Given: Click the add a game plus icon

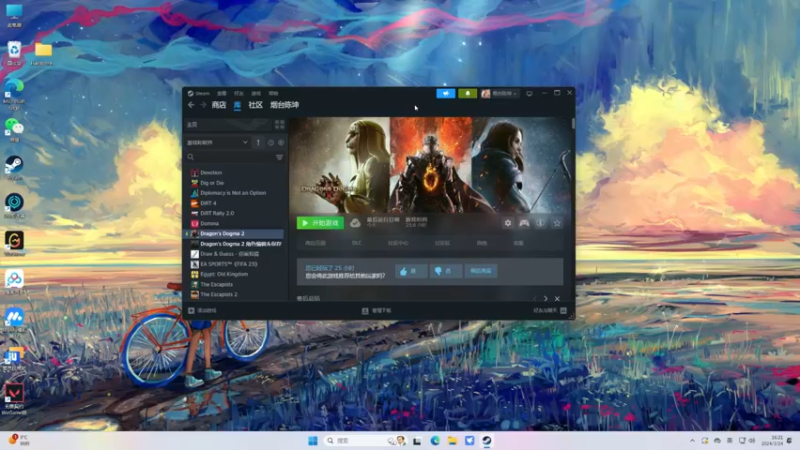Looking at the screenshot, I should tap(191, 310).
